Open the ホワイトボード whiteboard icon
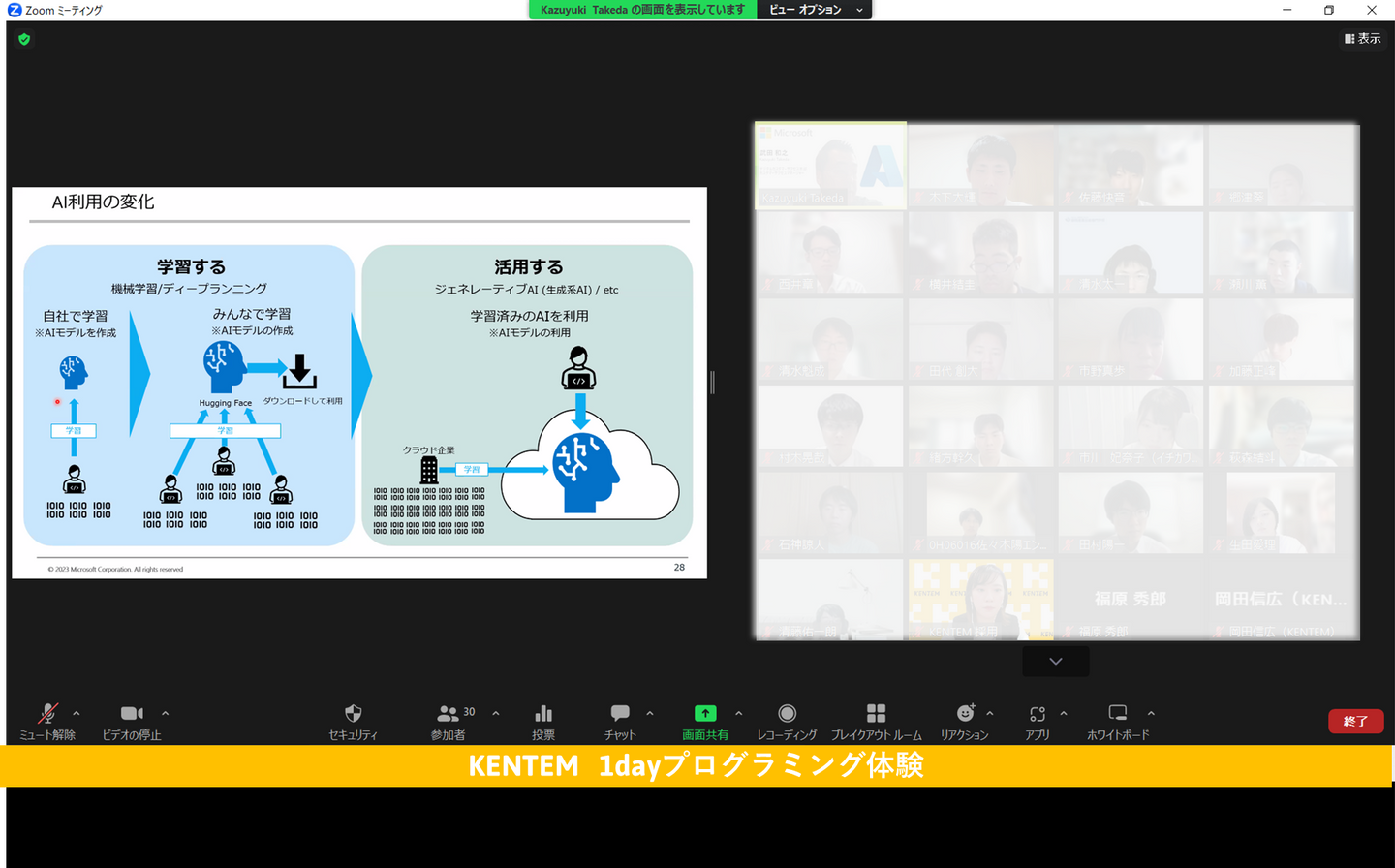1395x868 pixels. [x=1118, y=714]
